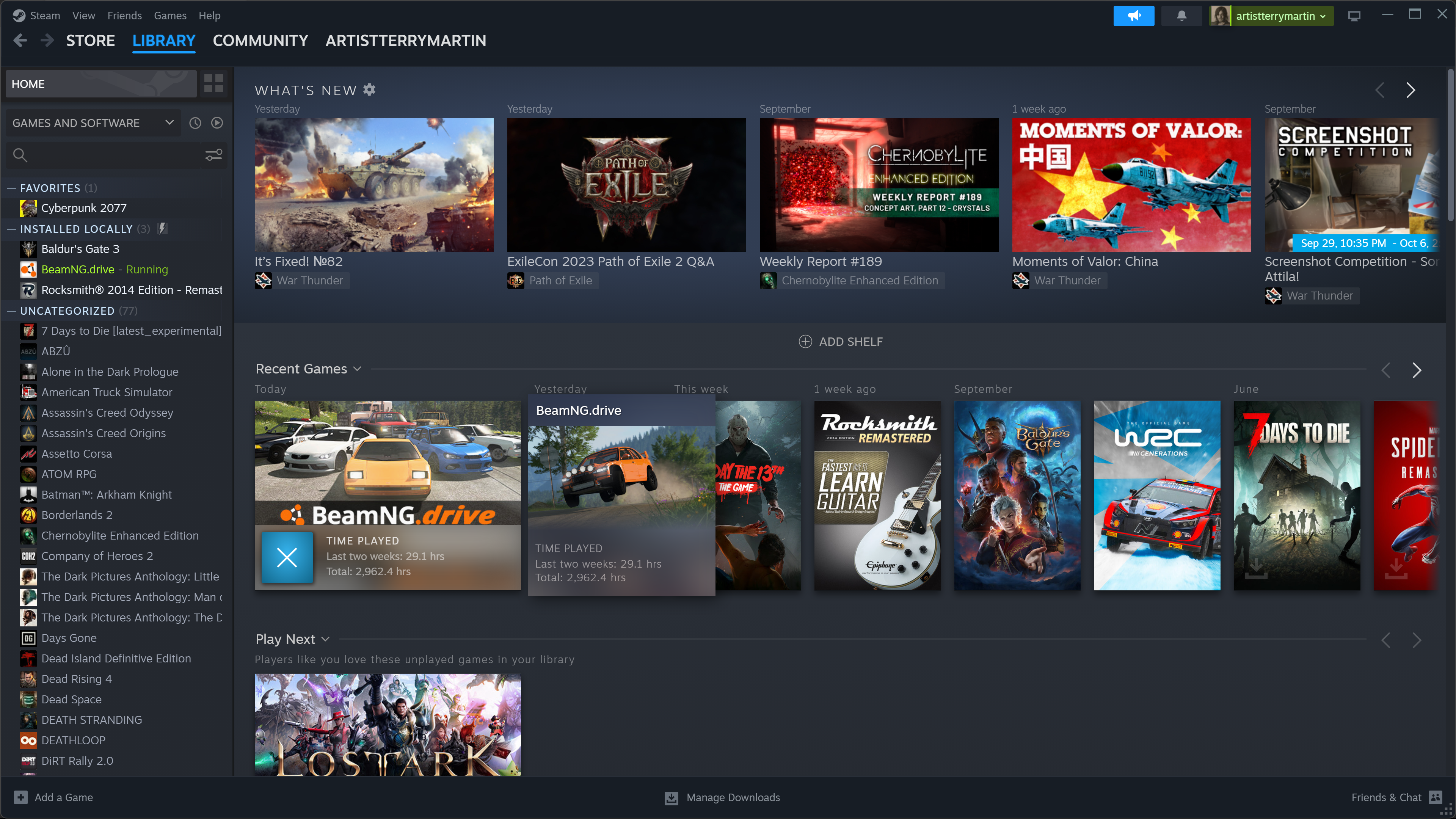Image resolution: width=1456 pixels, height=819 pixels.
Task: Open advanced library filters icon
Action: 213,154
